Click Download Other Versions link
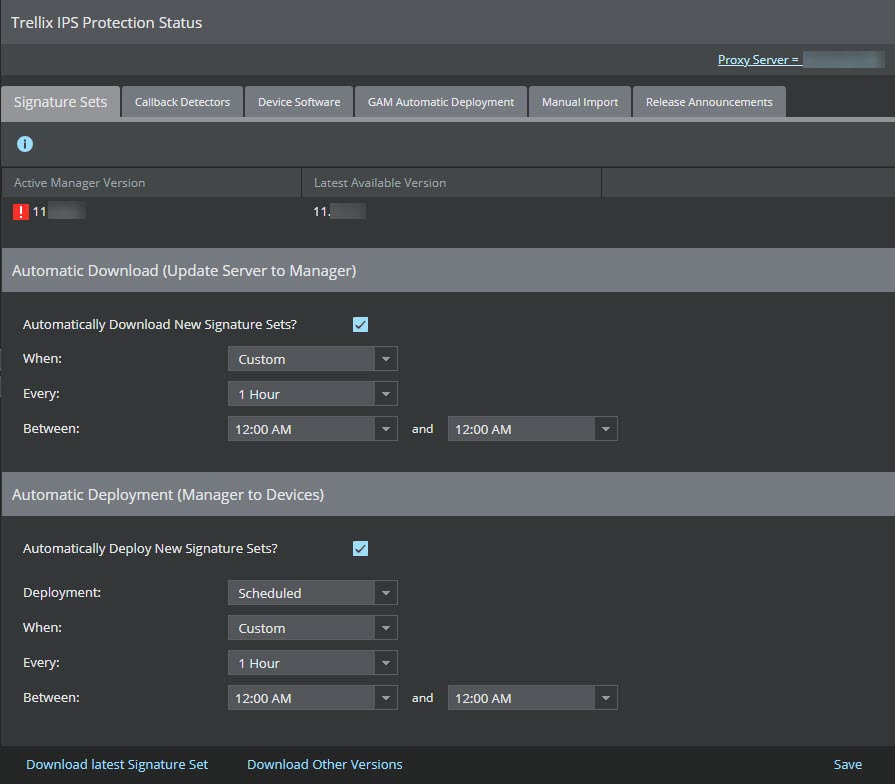This screenshot has height=784, width=895. tap(324, 764)
